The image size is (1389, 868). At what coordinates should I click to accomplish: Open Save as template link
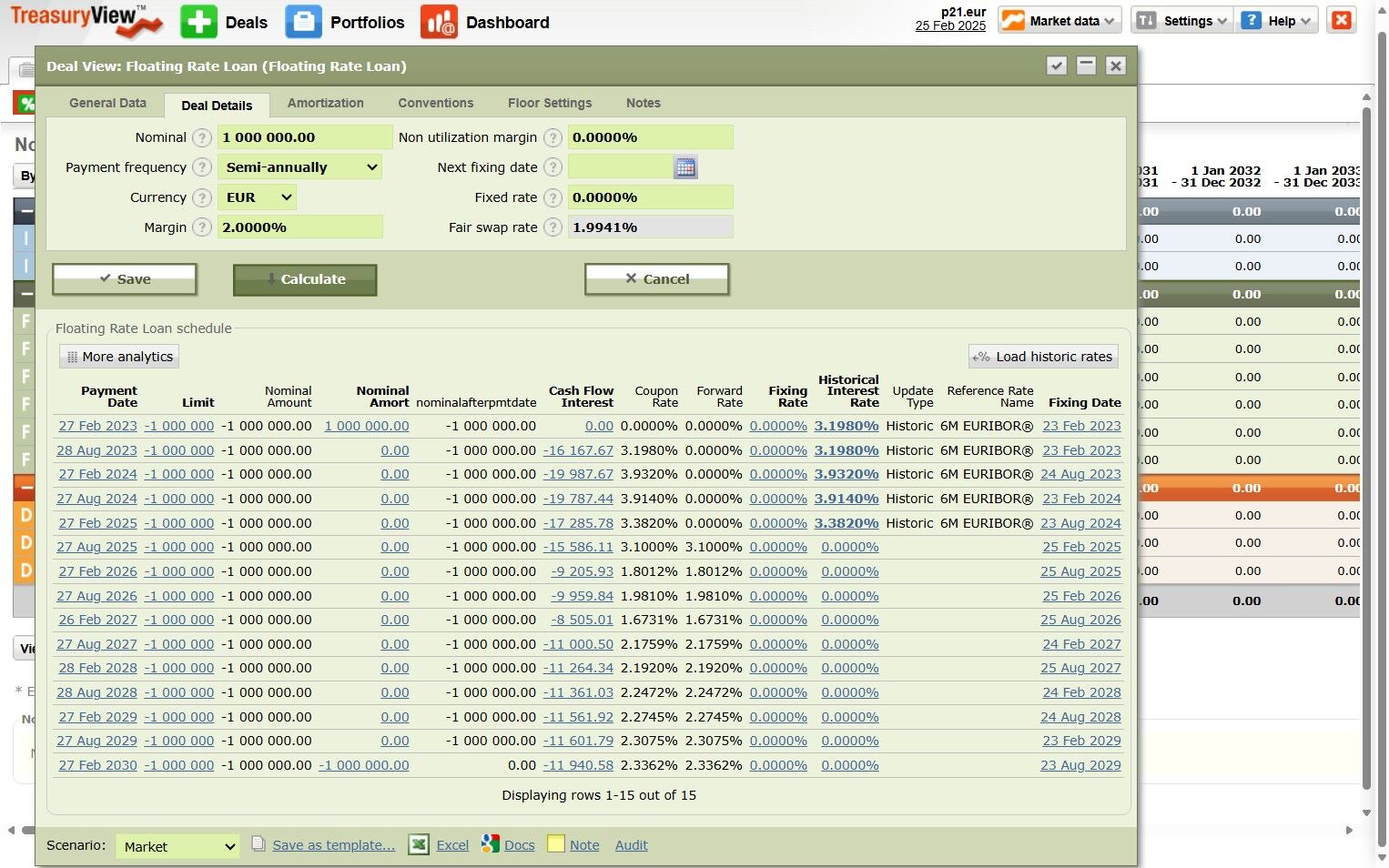point(334,845)
